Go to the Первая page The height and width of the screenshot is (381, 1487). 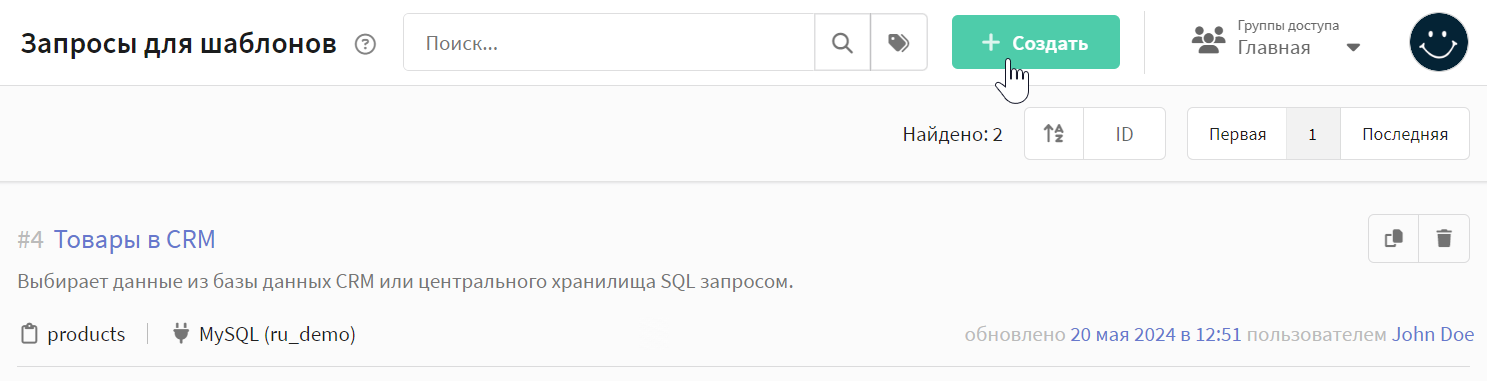1237,134
